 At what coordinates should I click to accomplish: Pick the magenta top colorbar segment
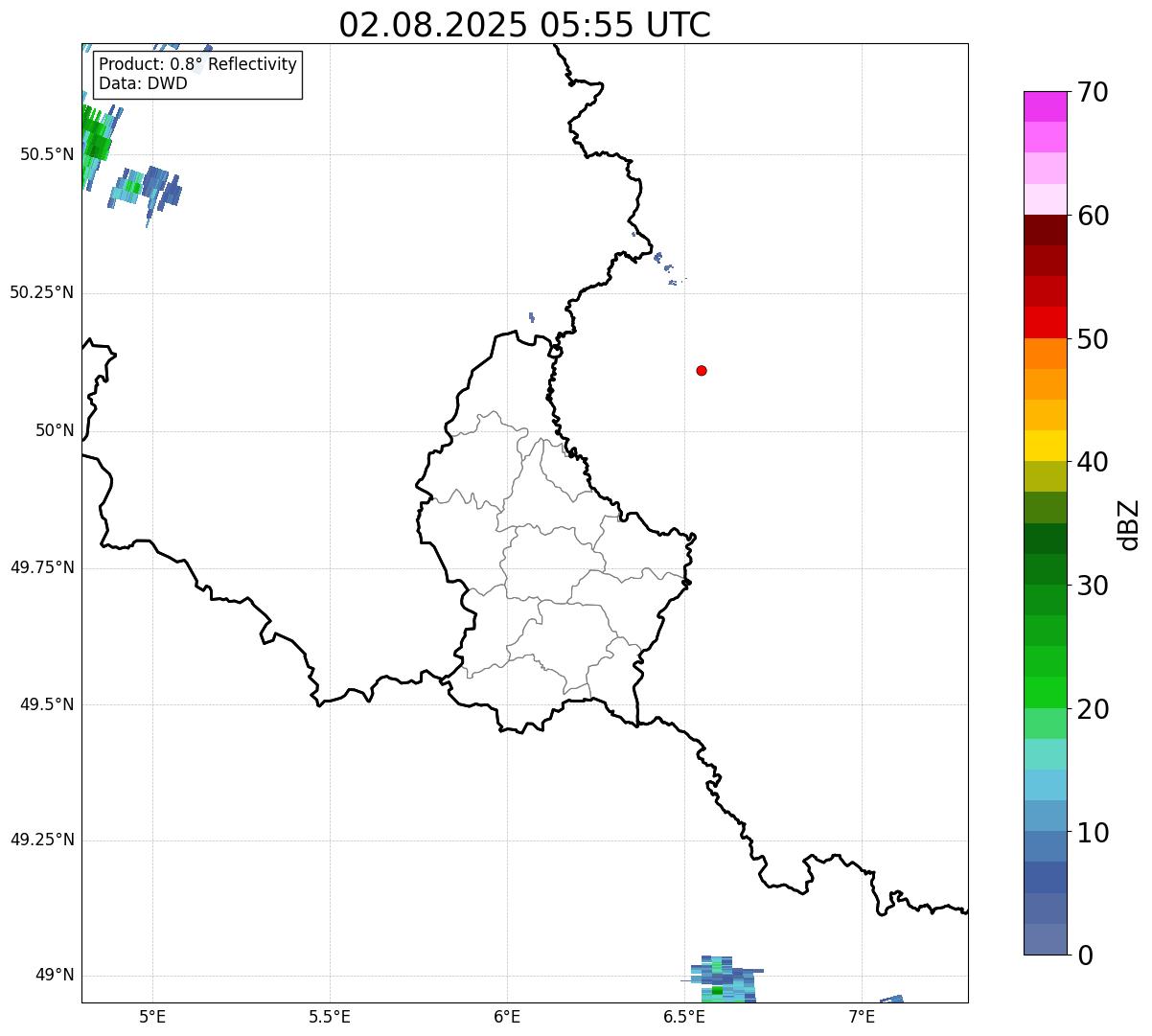(1045, 106)
